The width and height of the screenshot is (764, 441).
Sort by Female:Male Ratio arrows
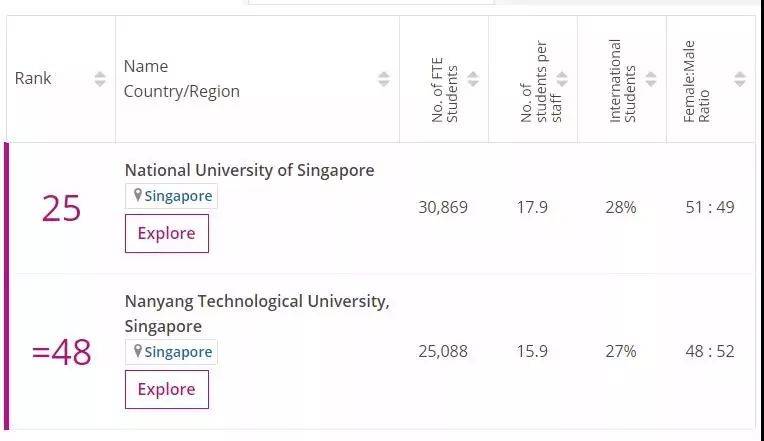coord(740,79)
